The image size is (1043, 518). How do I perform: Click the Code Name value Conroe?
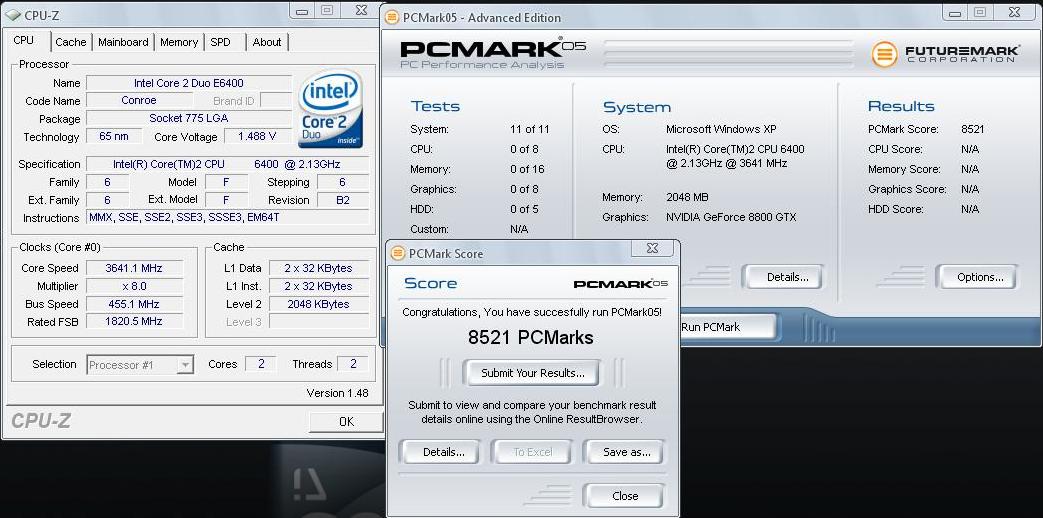point(139,100)
